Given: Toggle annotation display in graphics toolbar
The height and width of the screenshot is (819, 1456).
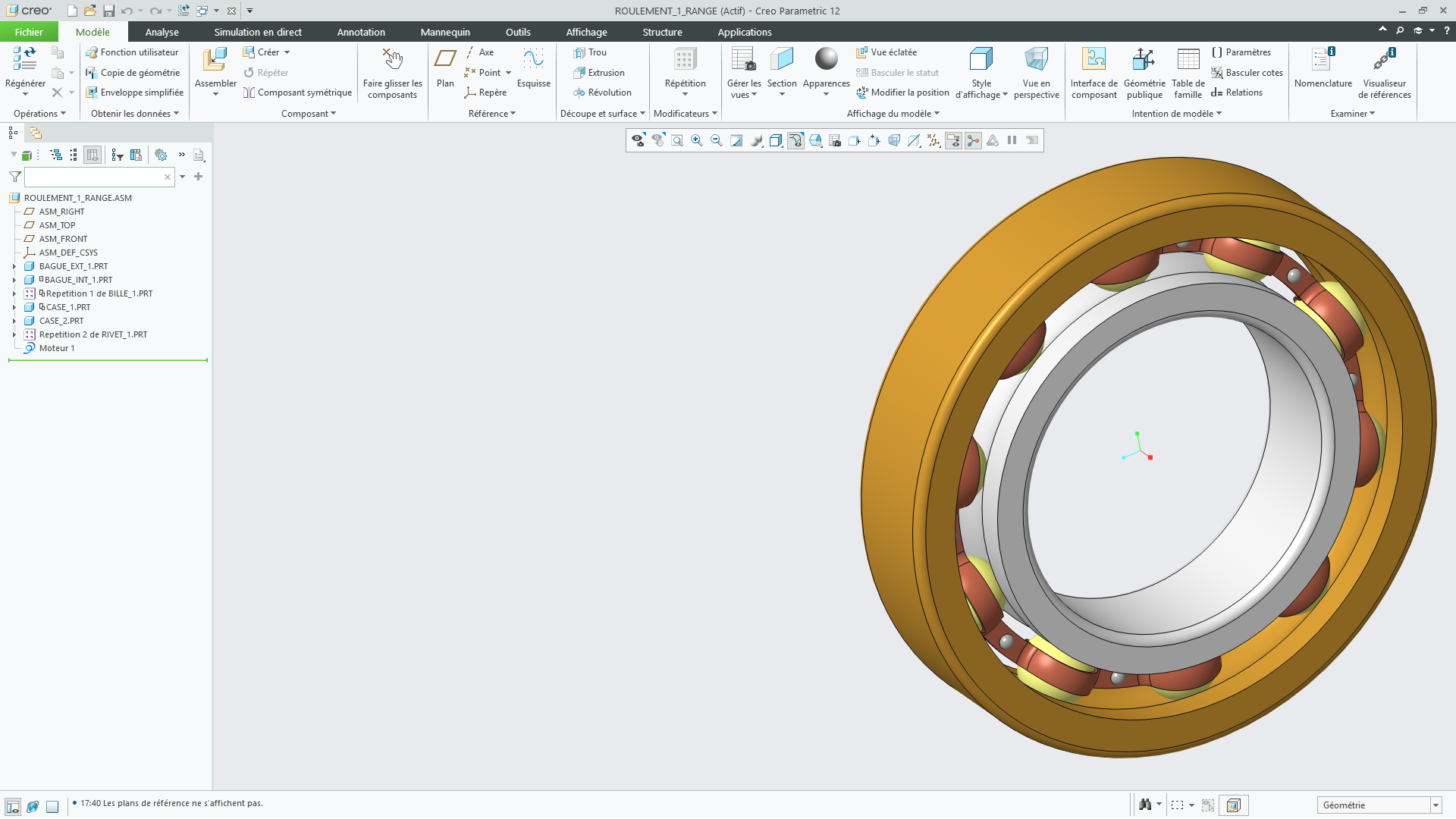Looking at the screenshot, I should pyautogui.click(x=953, y=140).
